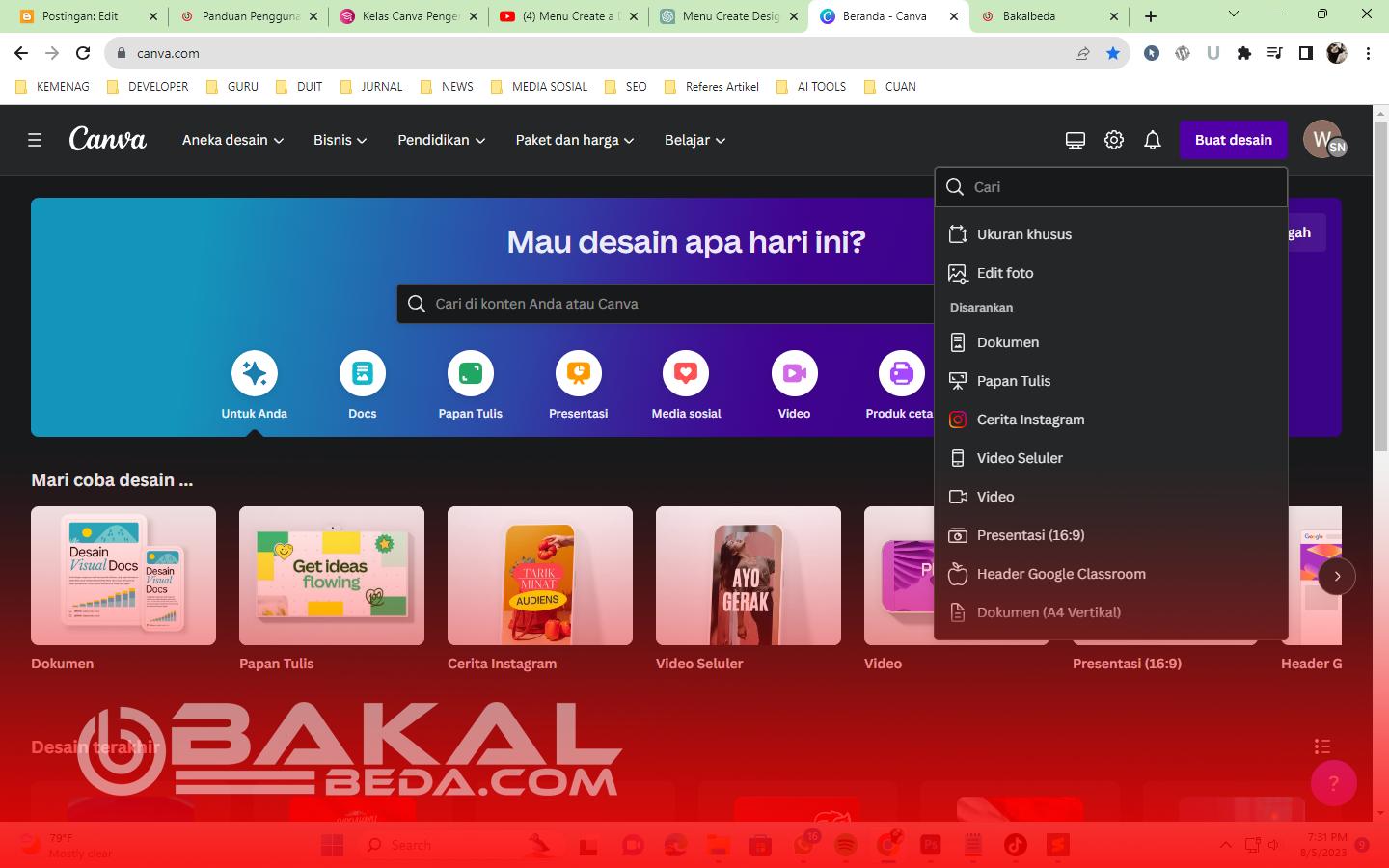Share this page icon in address bar

(1082, 53)
